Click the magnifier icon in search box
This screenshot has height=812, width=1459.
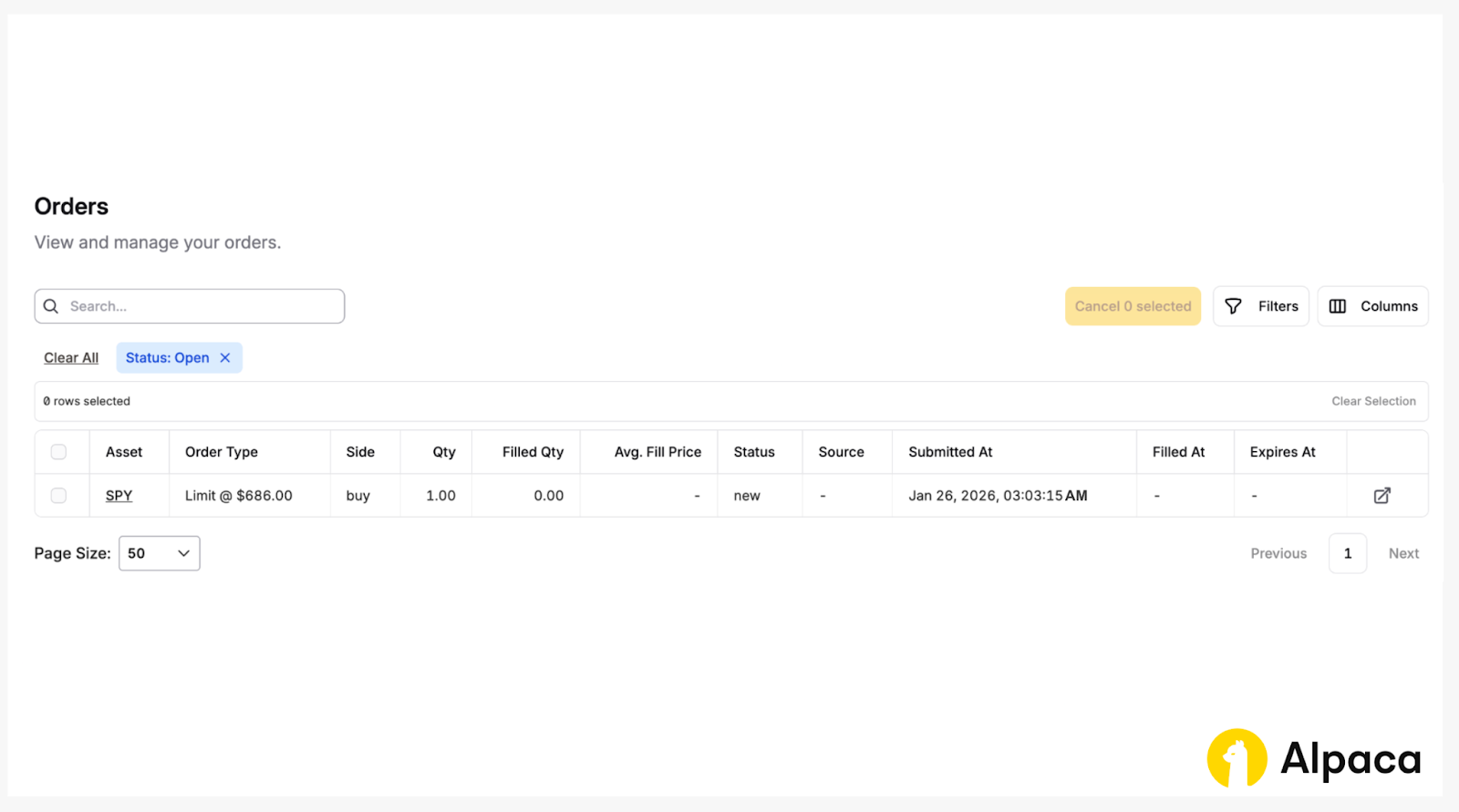point(51,306)
